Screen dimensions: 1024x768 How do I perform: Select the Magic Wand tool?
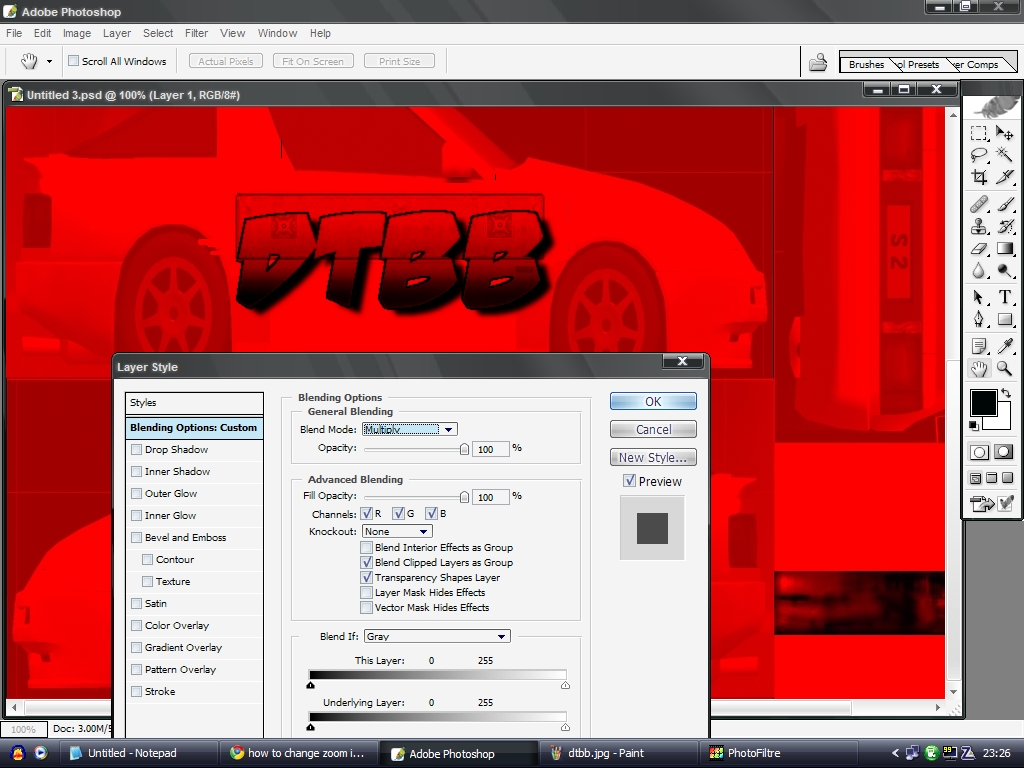pos(1004,155)
